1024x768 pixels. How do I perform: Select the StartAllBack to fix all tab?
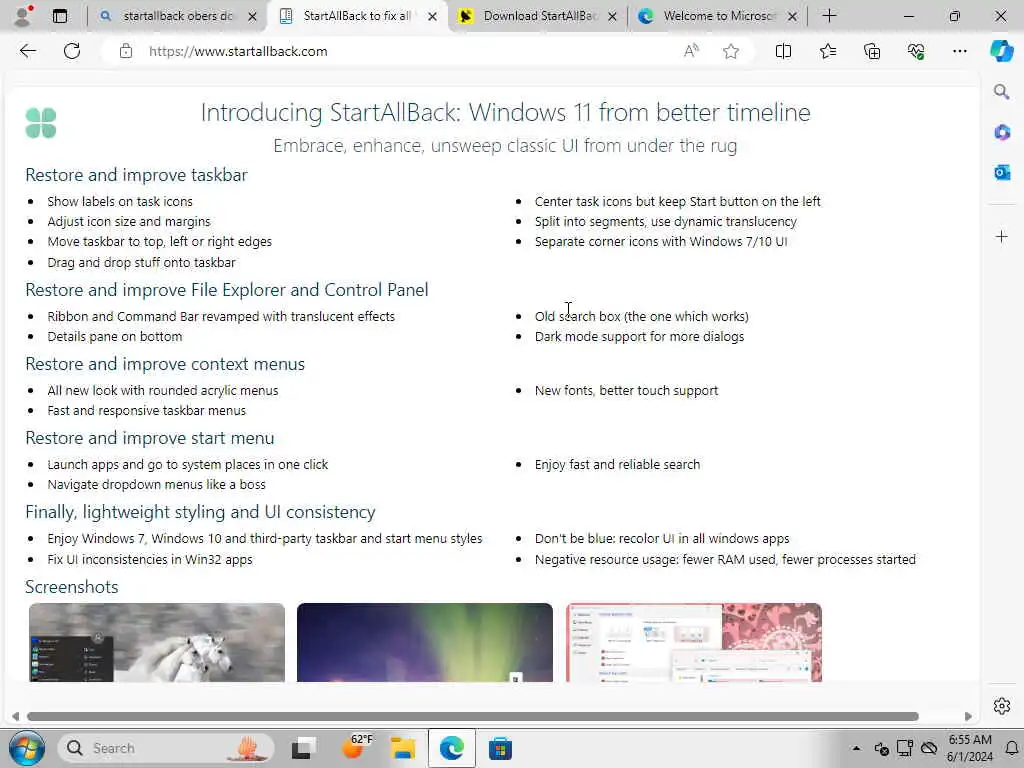point(357,16)
